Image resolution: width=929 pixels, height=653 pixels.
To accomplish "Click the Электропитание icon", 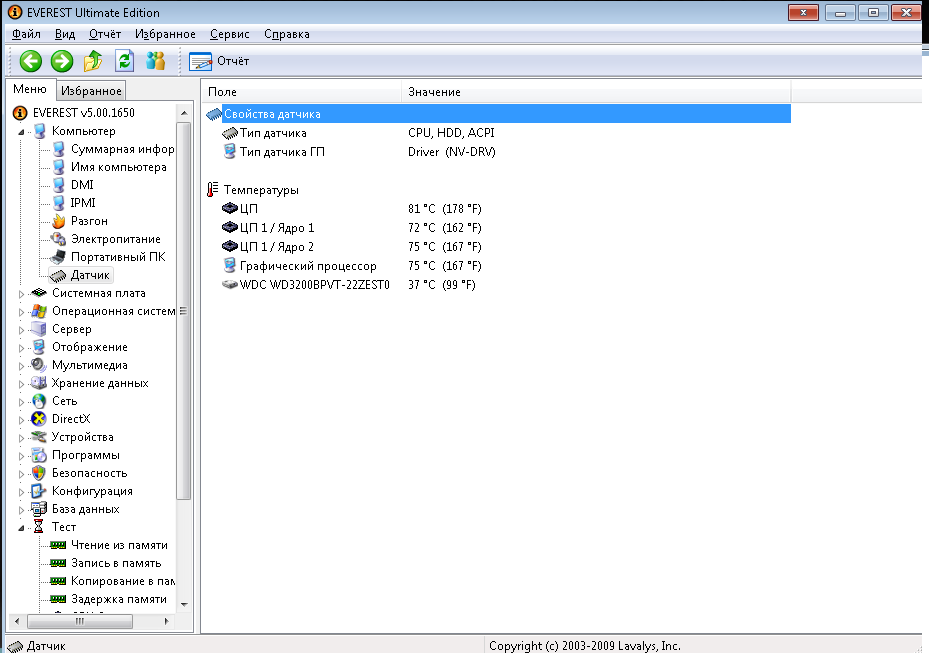I will pos(59,239).
